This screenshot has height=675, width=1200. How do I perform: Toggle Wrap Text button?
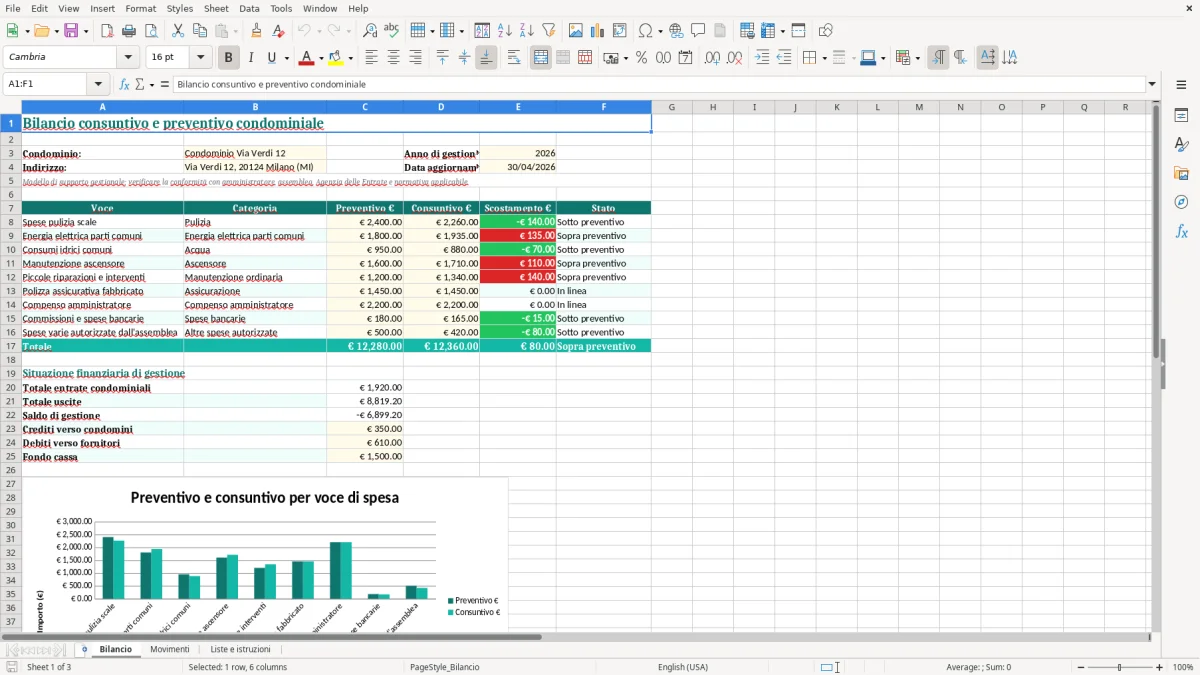tap(513, 58)
